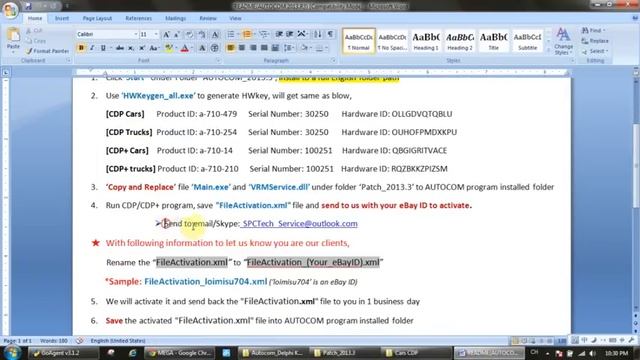This screenshot has height=360, width=640.
Task: Apply the Heading 1 style
Action: pyautogui.click(x=426, y=41)
